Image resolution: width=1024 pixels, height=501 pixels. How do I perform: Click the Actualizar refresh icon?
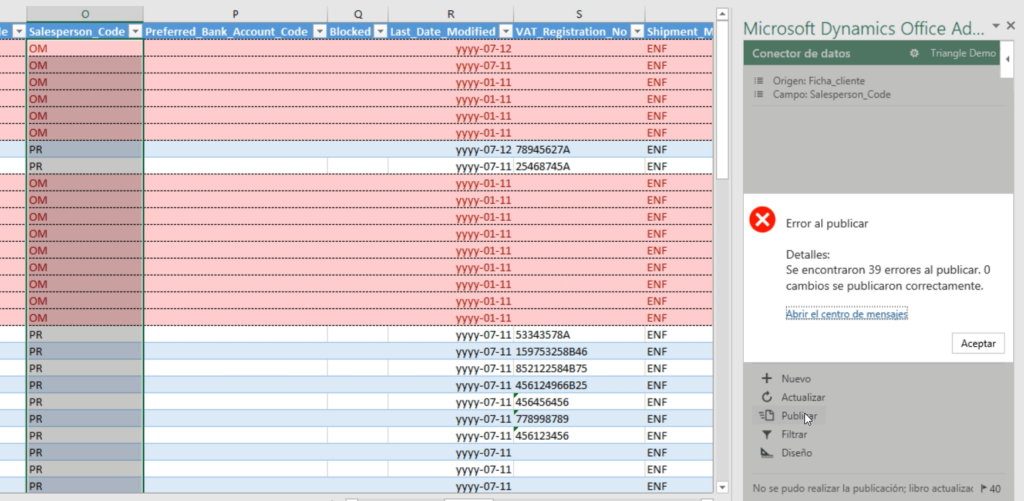click(767, 397)
